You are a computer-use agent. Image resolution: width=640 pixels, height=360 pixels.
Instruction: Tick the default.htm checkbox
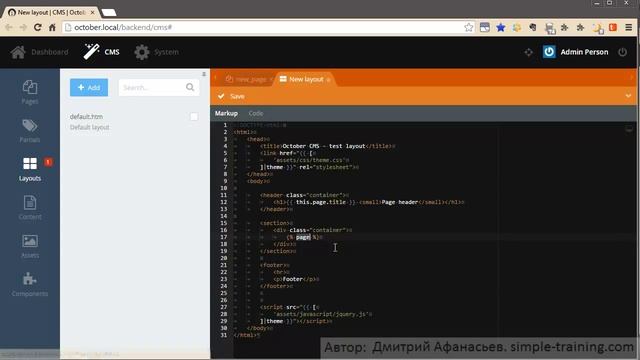click(x=194, y=117)
